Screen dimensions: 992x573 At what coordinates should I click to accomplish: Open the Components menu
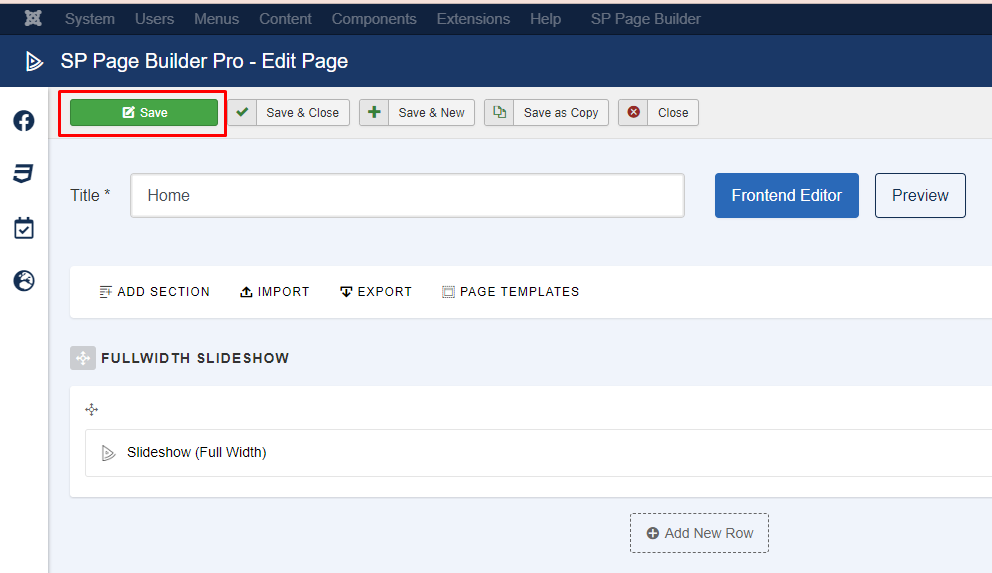coord(374,19)
